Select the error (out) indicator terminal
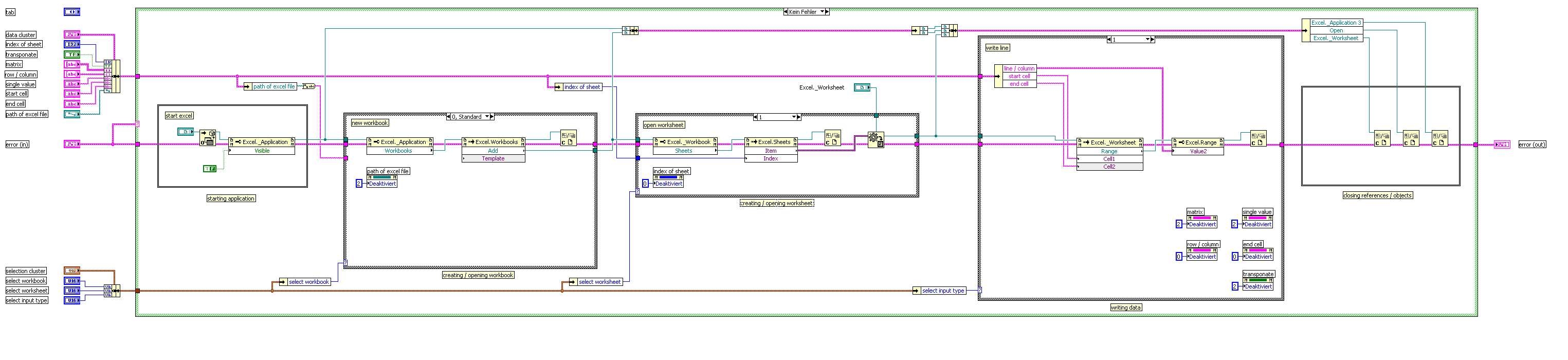Image resolution: width=1568 pixels, height=360 pixels. pyautogui.click(x=1502, y=145)
